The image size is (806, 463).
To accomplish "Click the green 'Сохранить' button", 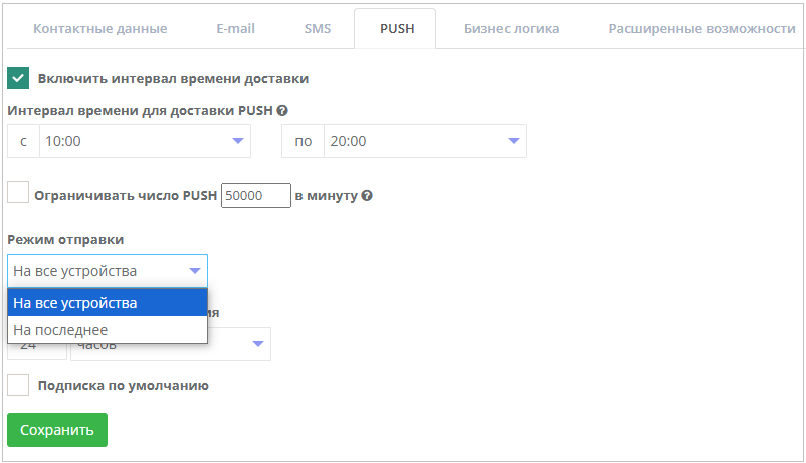I will tap(58, 430).
